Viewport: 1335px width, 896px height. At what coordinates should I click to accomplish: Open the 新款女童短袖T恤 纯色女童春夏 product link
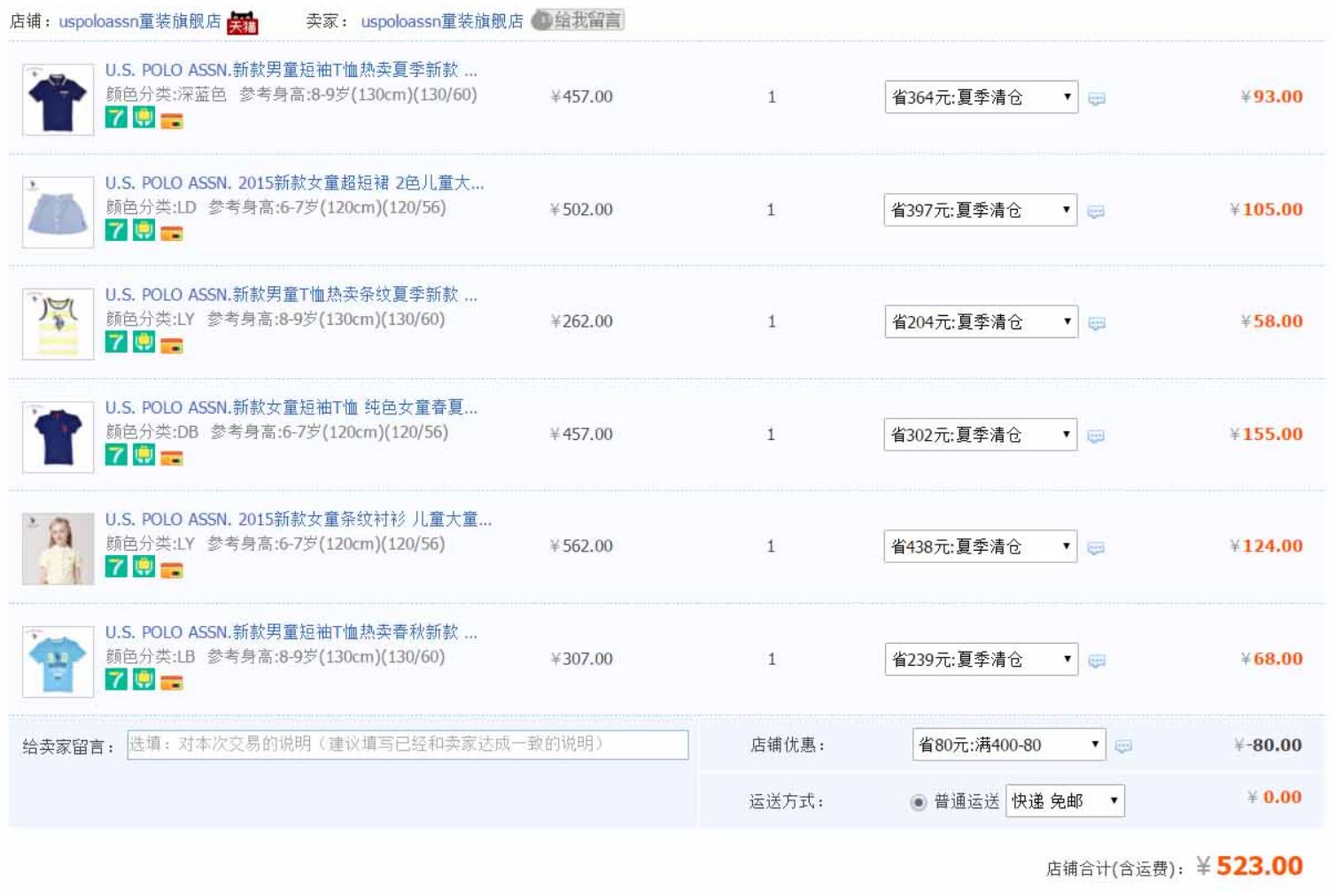[x=291, y=407]
